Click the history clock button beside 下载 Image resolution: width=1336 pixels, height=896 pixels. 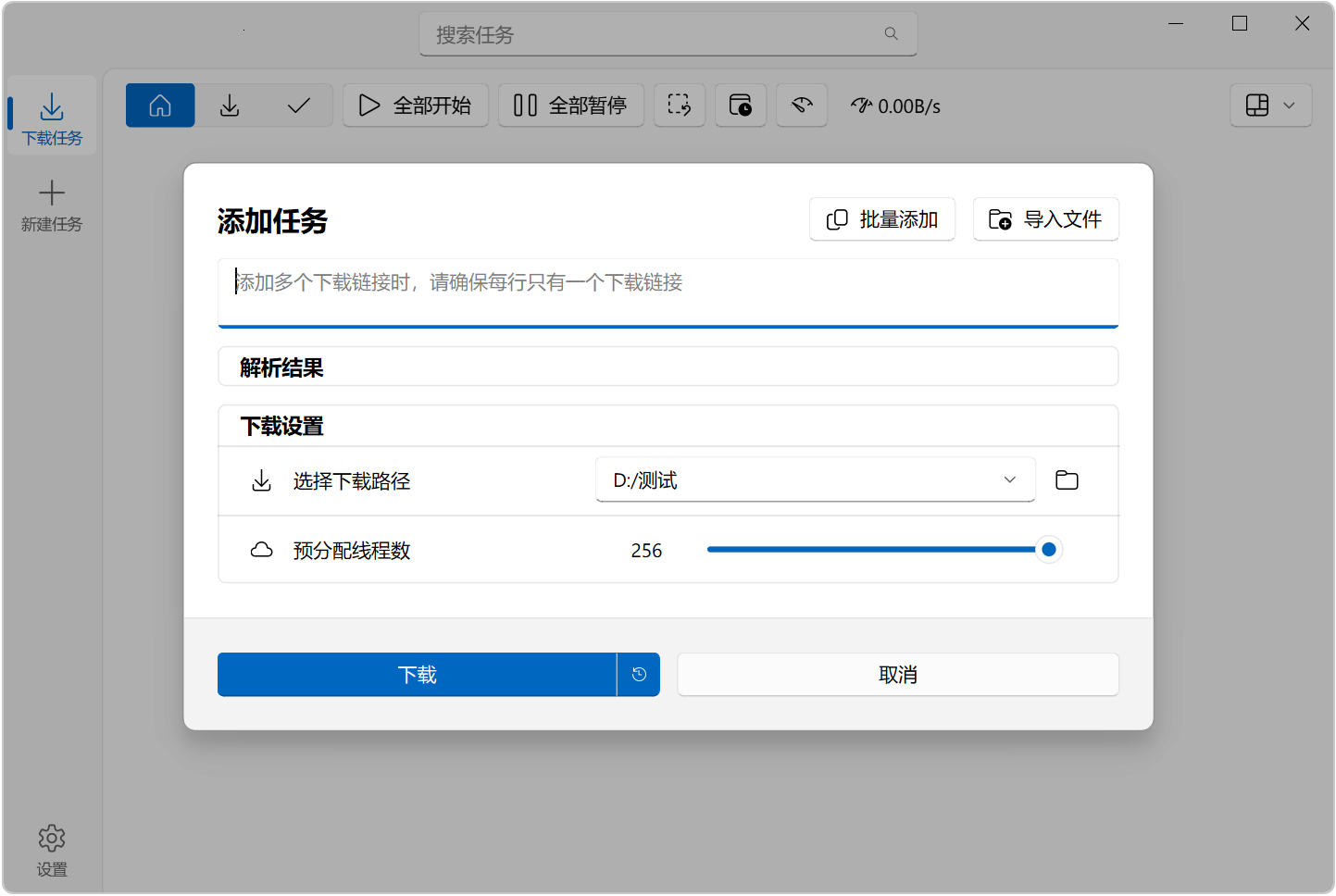tap(639, 675)
